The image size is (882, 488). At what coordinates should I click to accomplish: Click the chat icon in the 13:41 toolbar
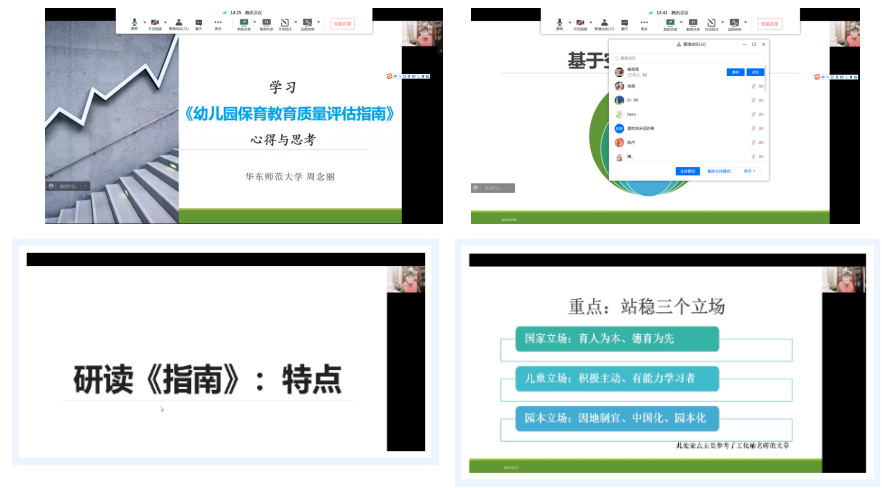coord(624,21)
